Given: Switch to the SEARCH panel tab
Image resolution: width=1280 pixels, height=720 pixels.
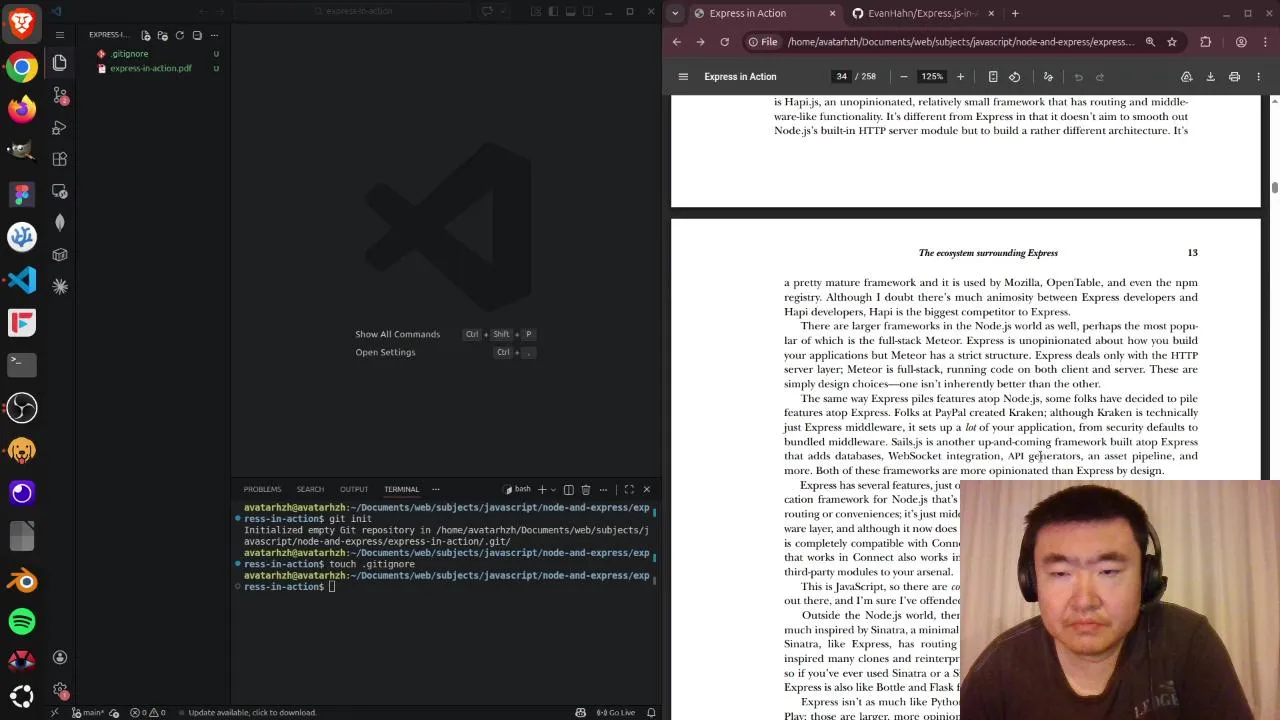Looking at the screenshot, I should pos(310,489).
